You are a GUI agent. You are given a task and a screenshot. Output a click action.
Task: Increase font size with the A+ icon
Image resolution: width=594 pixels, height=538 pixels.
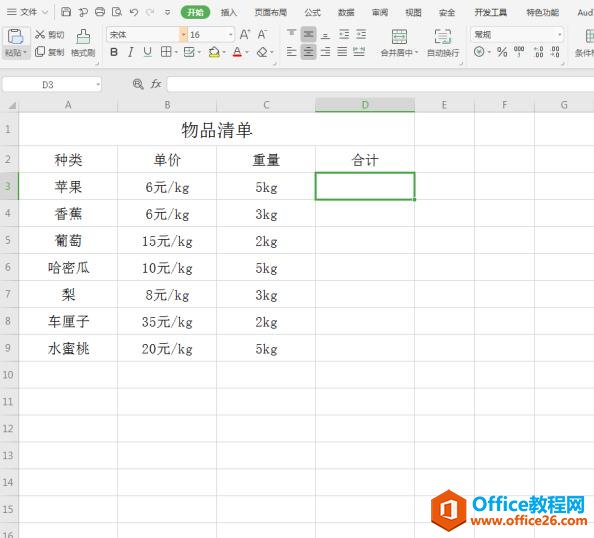245,34
